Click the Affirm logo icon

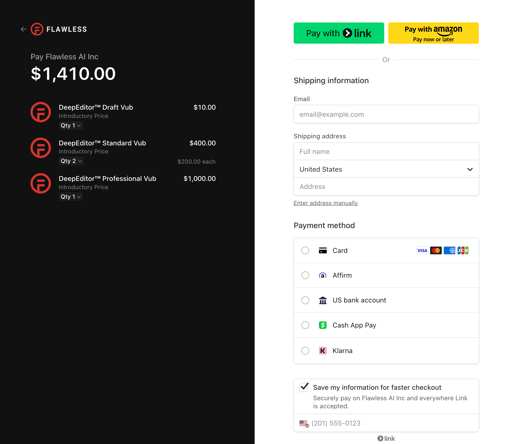click(323, 275)
